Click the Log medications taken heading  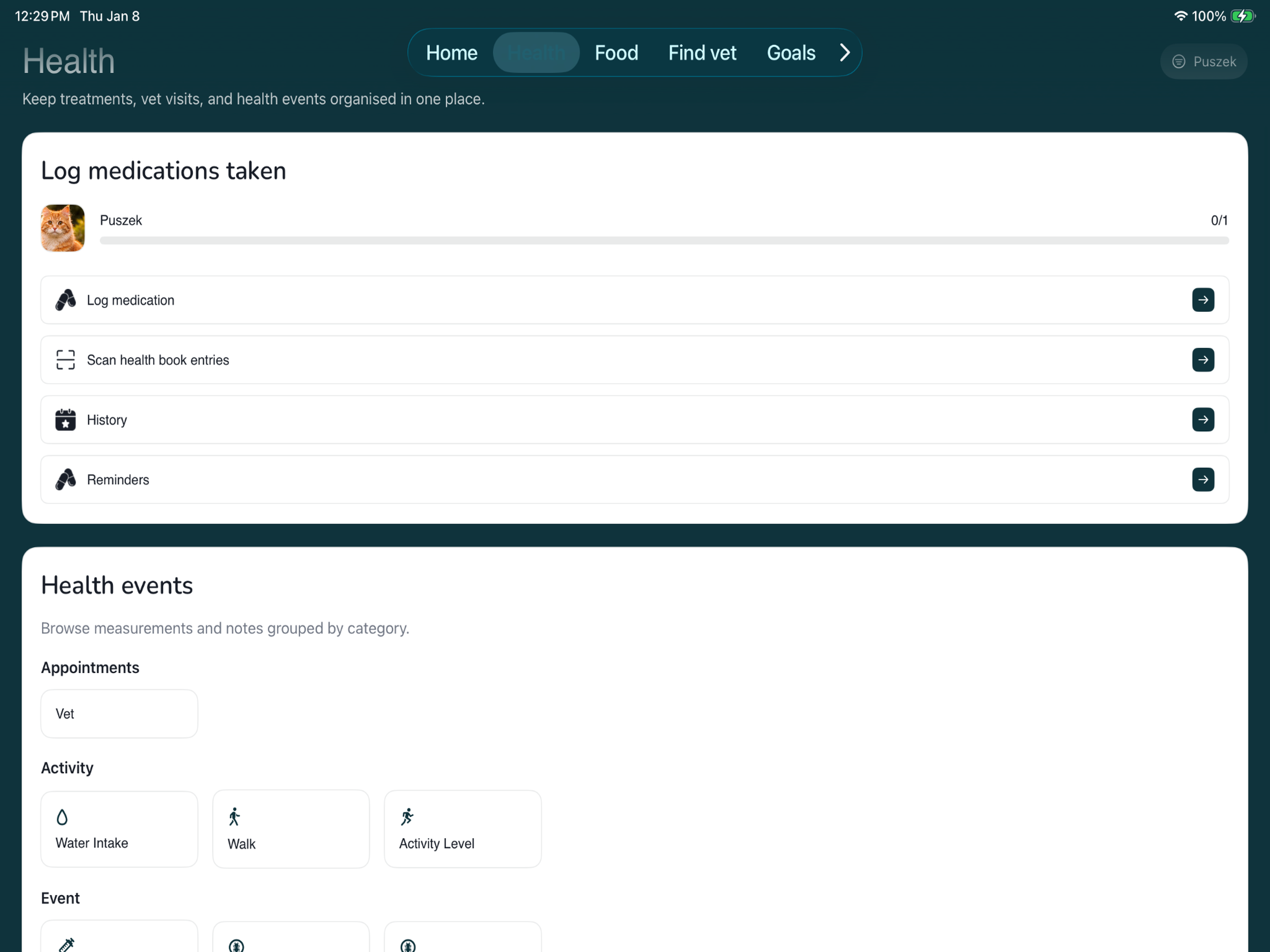tap(164, 171)
